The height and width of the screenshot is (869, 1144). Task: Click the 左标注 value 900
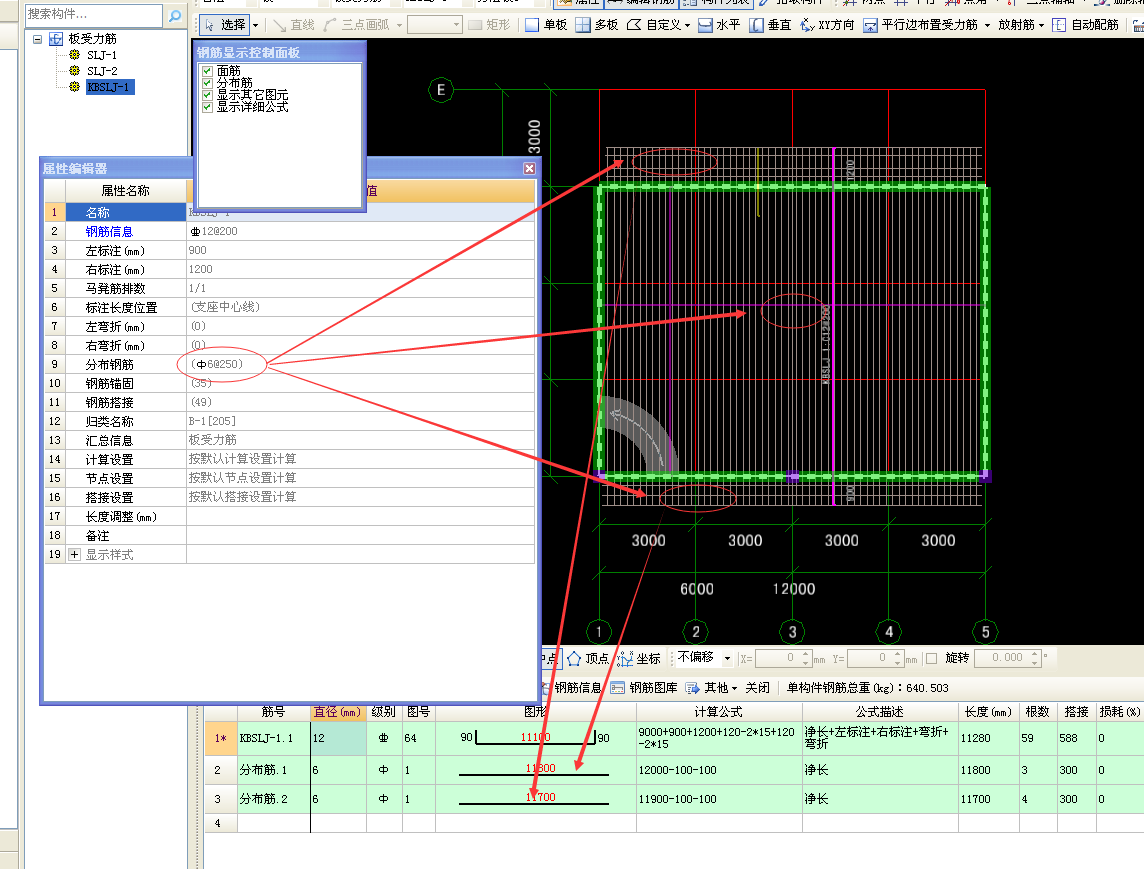[360, 250]
